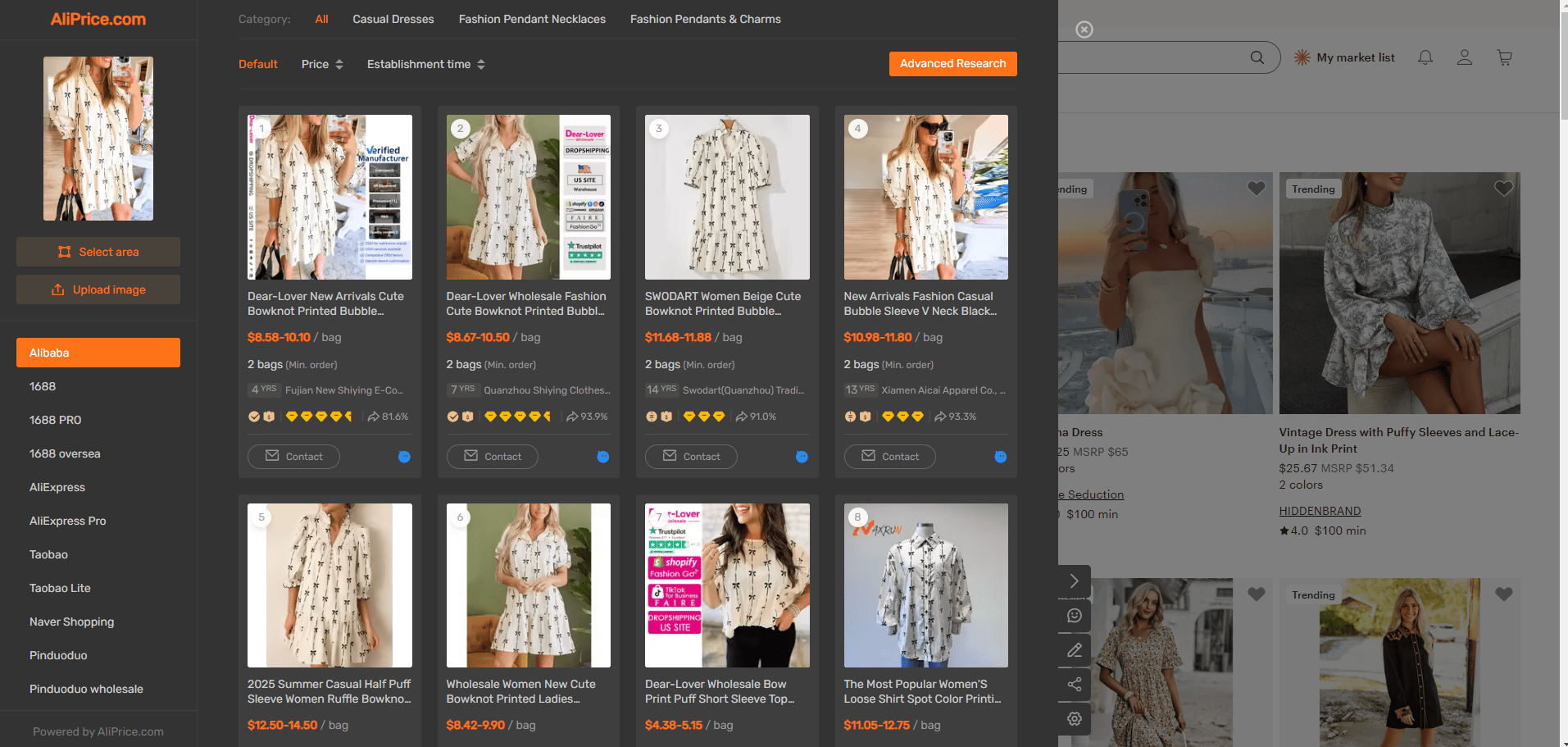Click the search magnifier icon
This screenshot has height=747, width=1568.
click(x=1257, y=57)
